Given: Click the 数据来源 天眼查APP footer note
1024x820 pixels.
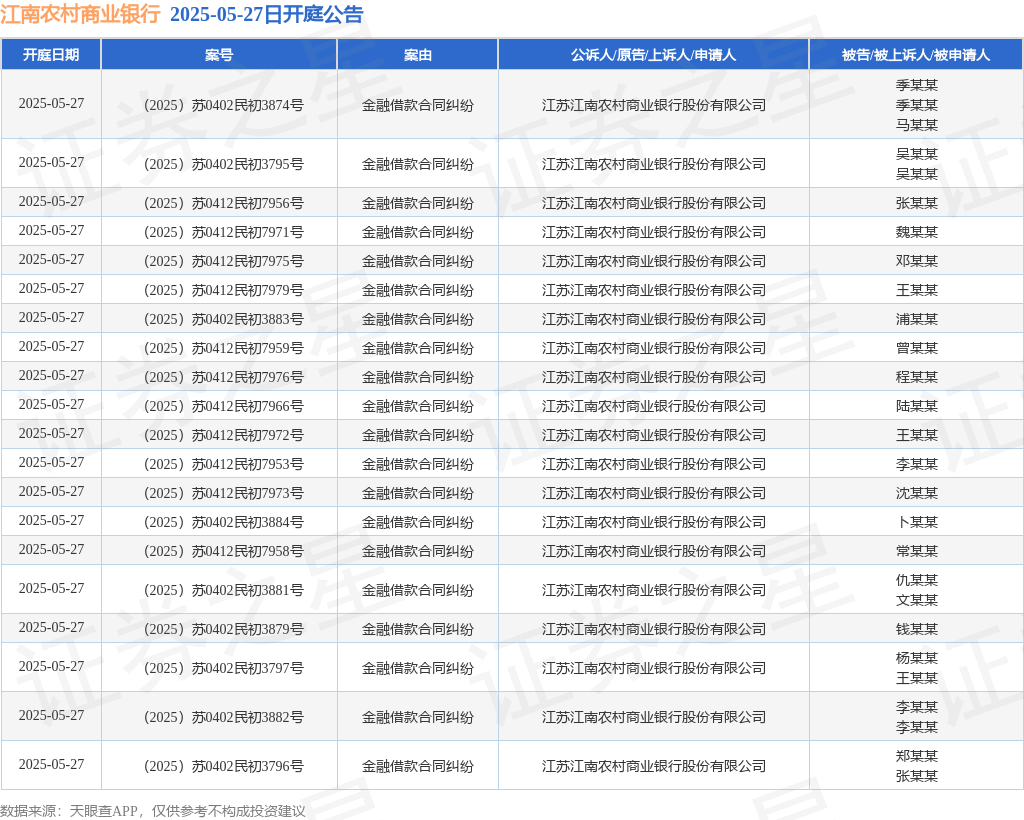Looking at the screenshot, I should (153, 811).
